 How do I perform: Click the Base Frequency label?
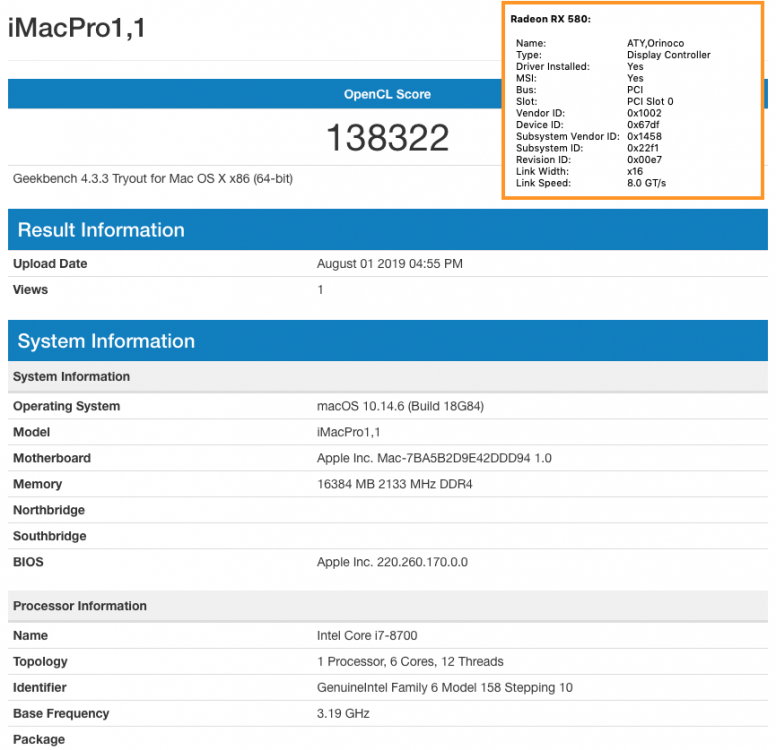click(x=61, y=714)
